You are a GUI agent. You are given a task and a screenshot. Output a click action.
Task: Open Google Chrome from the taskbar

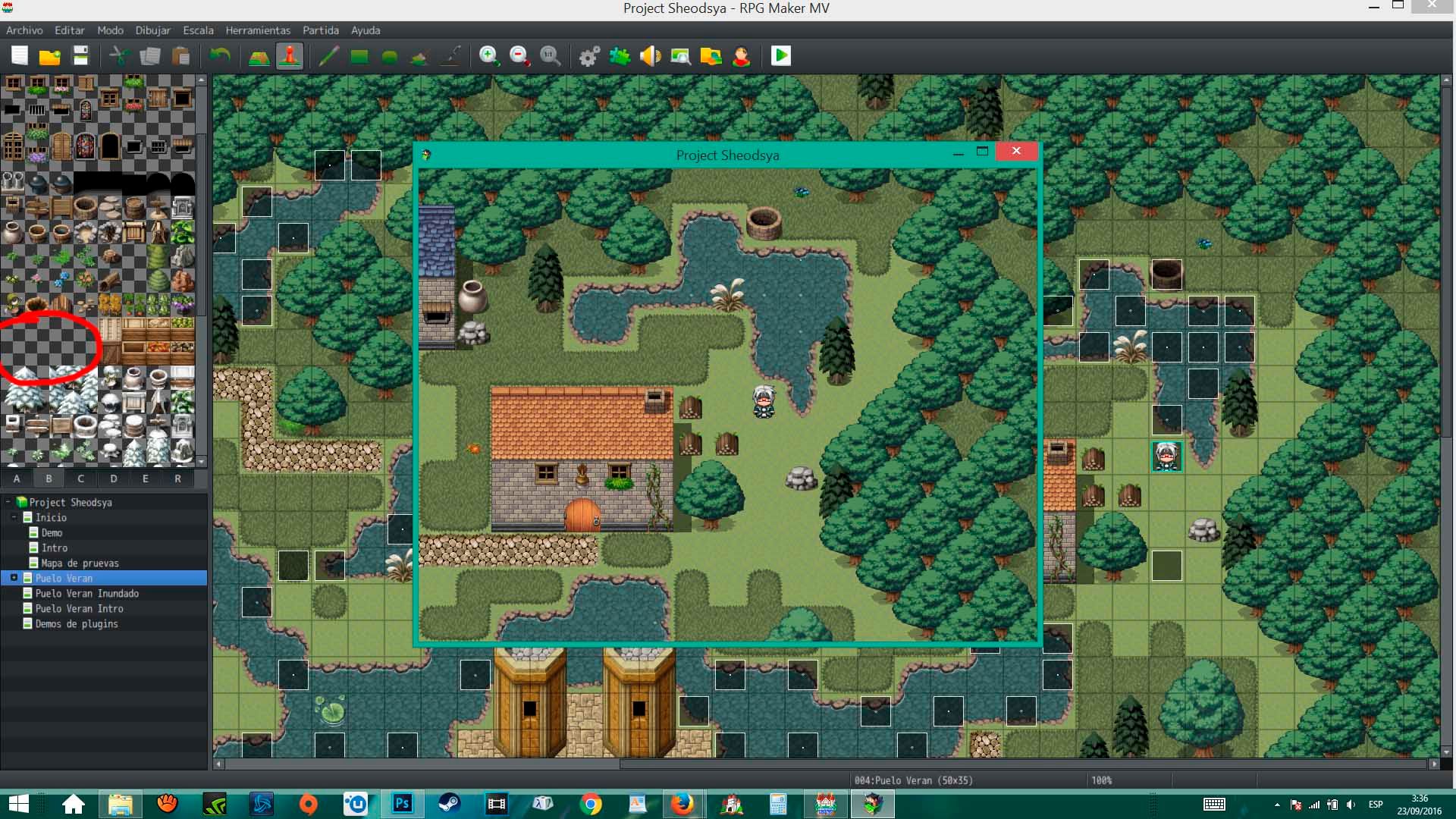pos(591,804)
